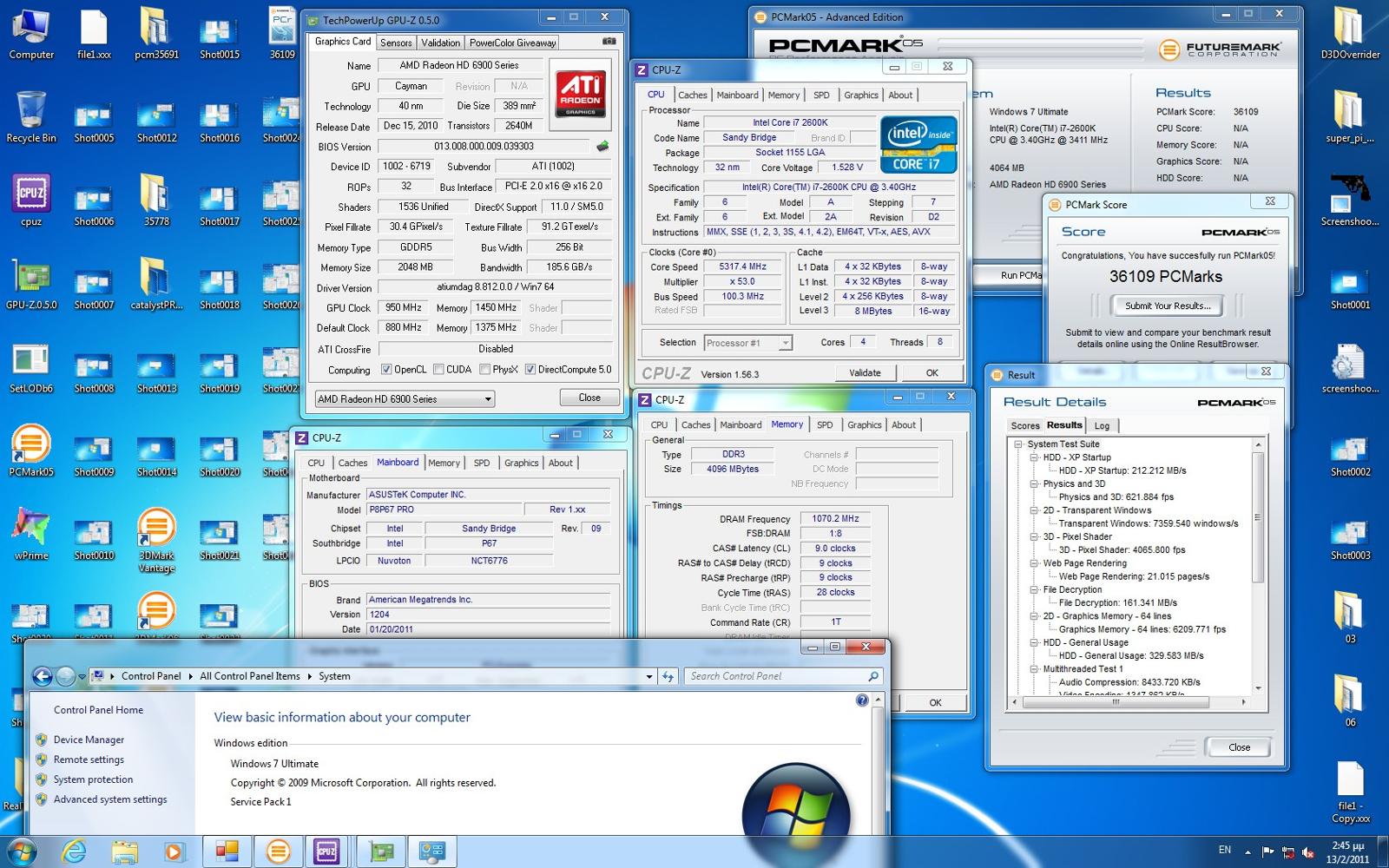This screenshot has height=868, width=1389.
Task: Open Device Manager link
Action: coord(89,740)
